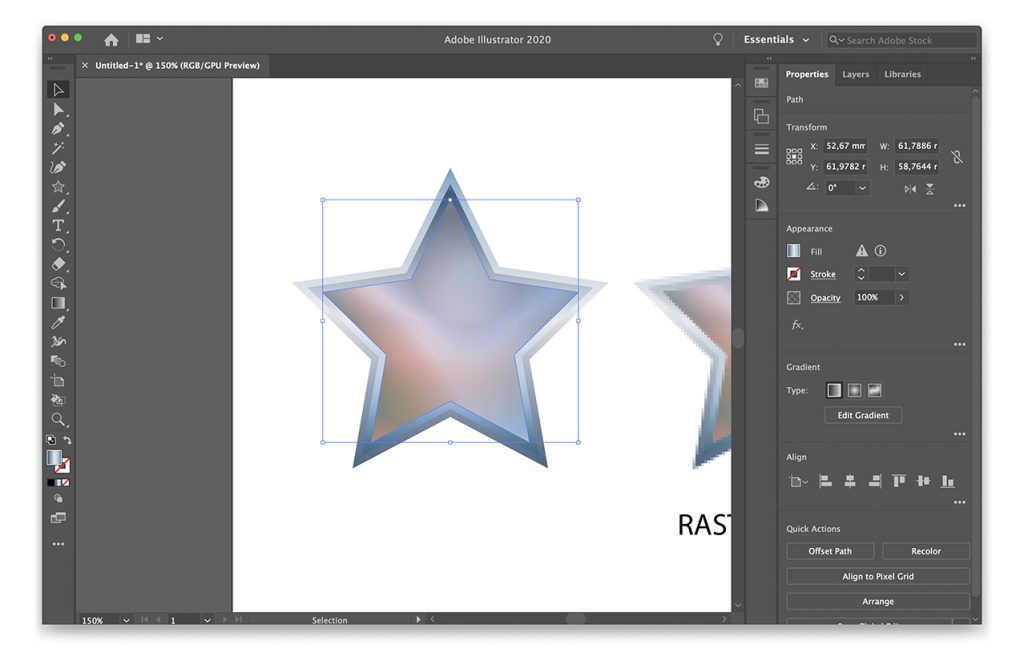Select the Eyedropper tool

[58, 322]
